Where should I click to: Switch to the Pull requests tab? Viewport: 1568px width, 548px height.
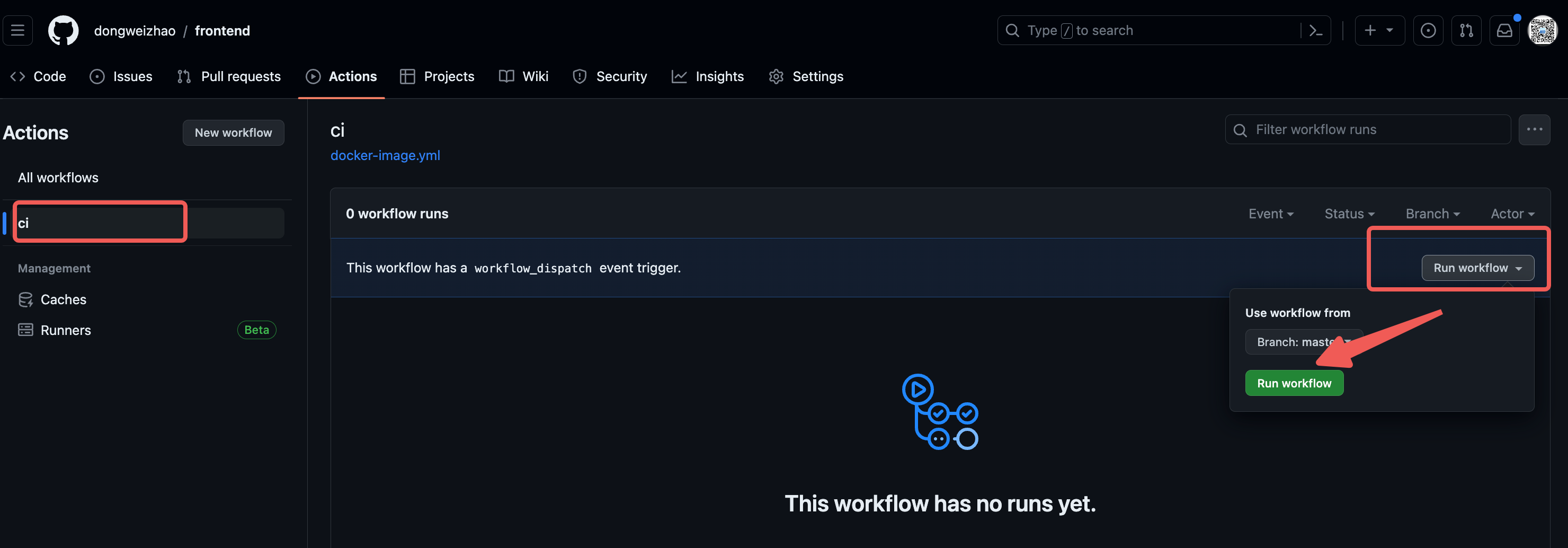coord(229,76)
